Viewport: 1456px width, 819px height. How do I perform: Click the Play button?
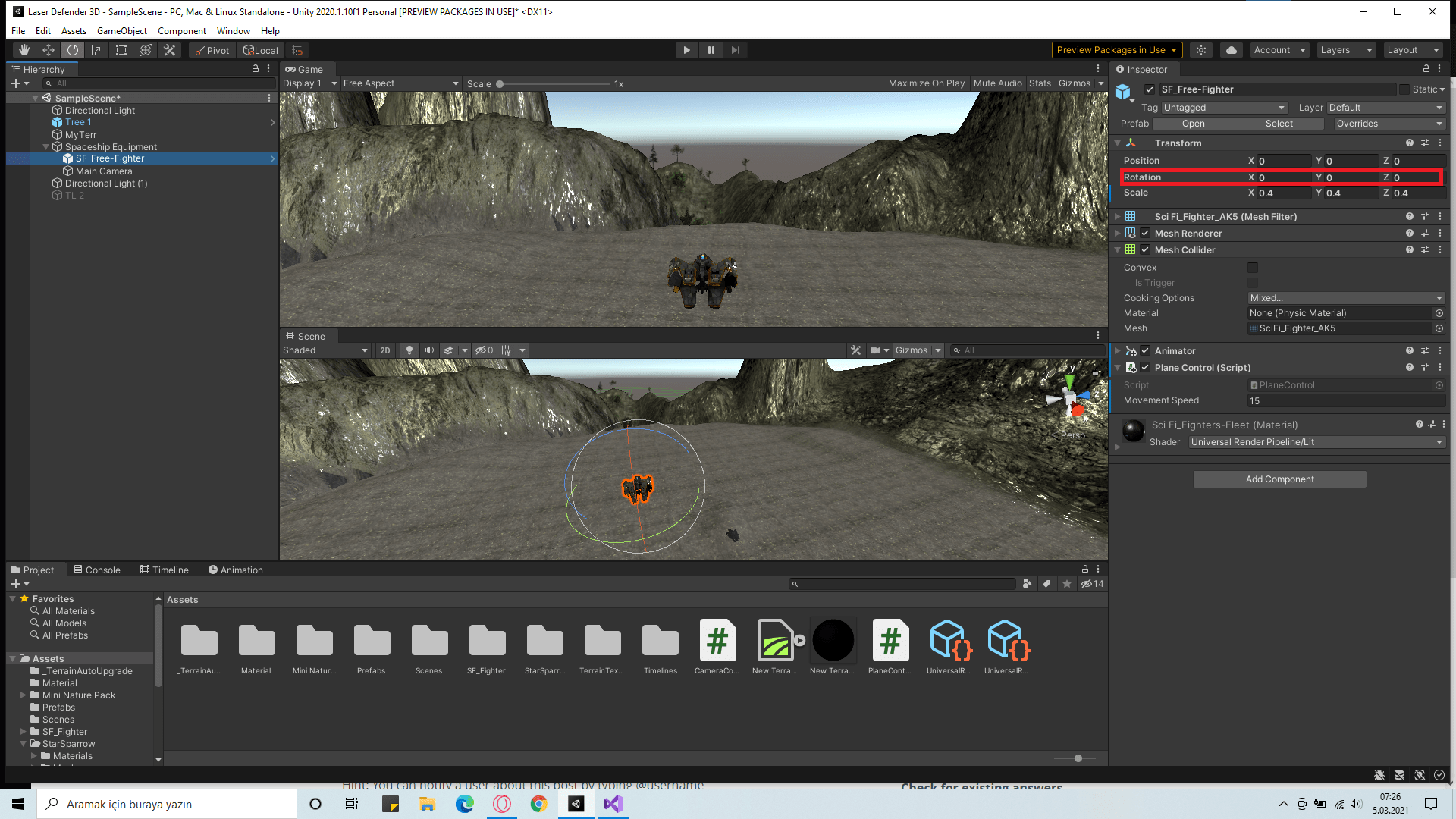686,50
